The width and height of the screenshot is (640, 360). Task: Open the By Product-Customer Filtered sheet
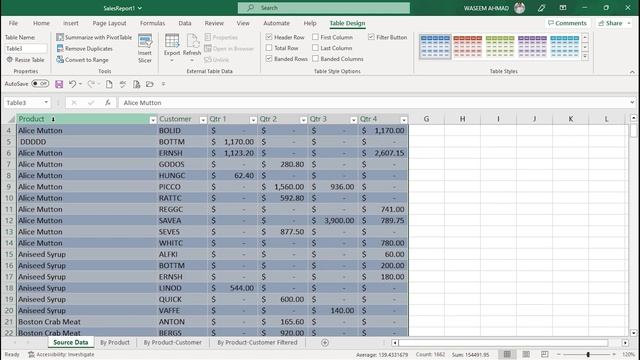(257, 342)
